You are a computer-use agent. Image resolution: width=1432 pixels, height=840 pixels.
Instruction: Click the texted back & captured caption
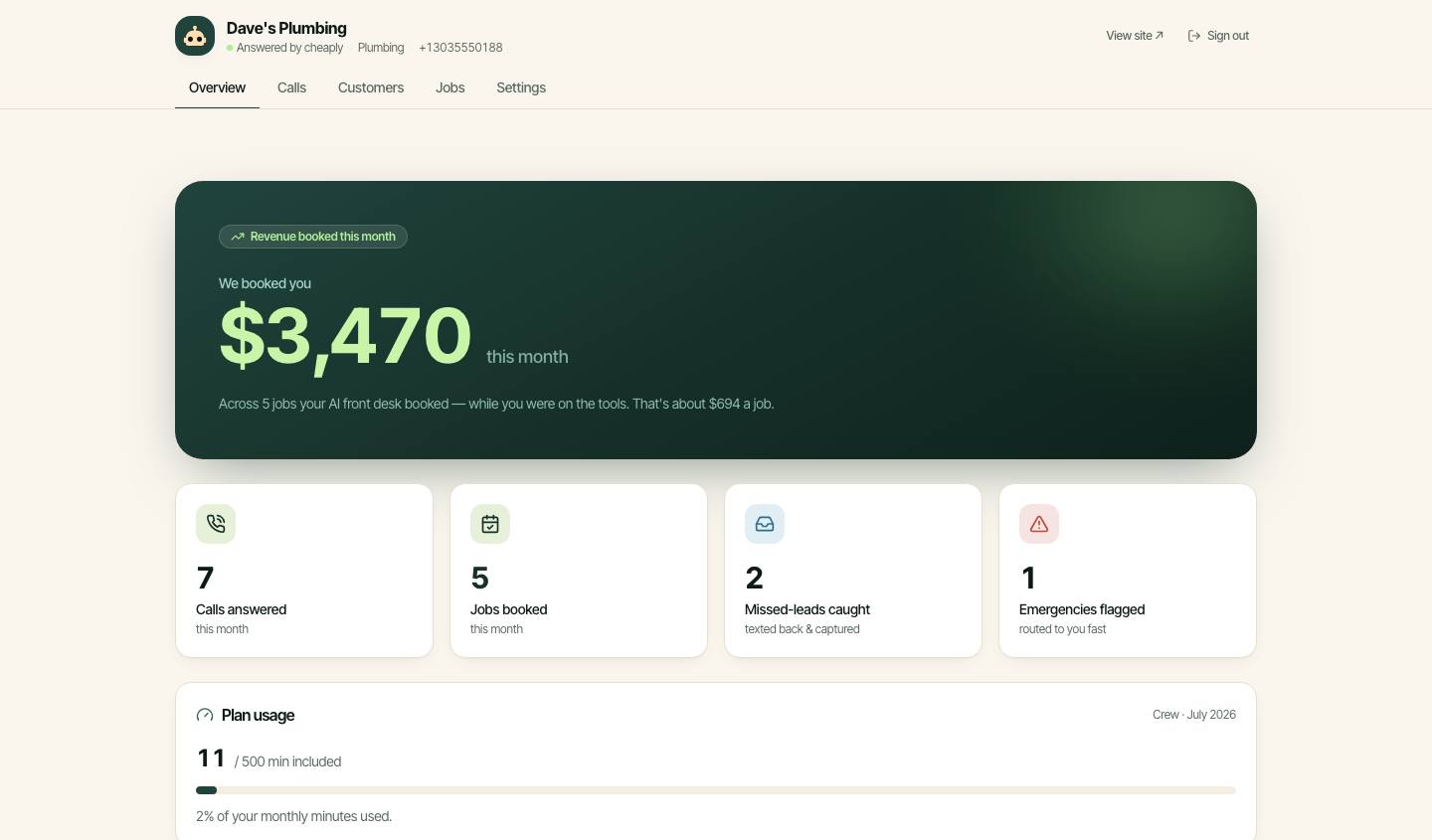point(802,629)
